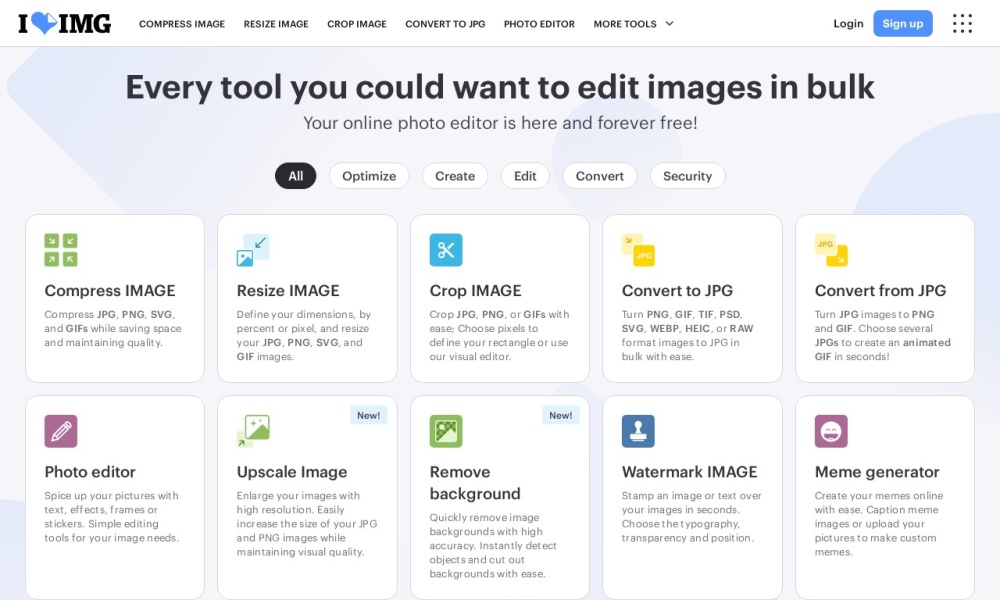This screenshot has height=600, width=1000.
Task: Open the Resize IMAGE card title
Action: click(x=288, y=291)
